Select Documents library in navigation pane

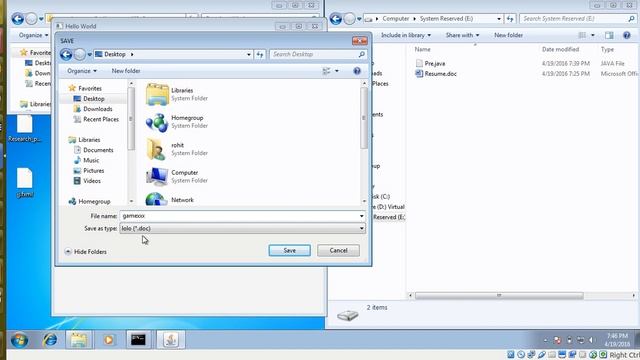point(93,150)
